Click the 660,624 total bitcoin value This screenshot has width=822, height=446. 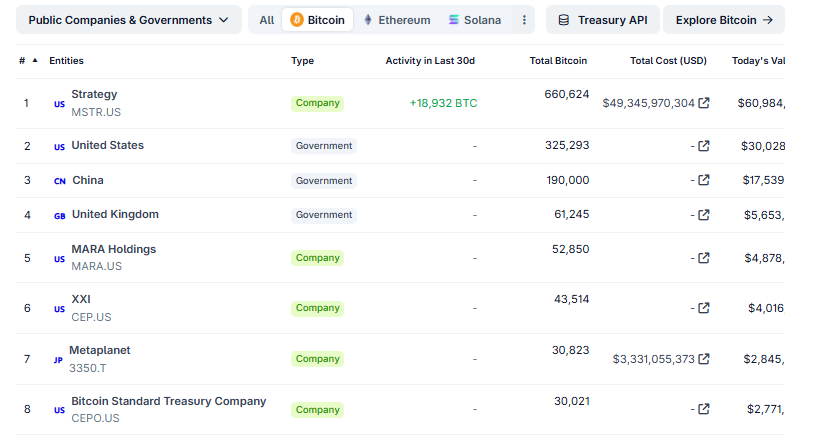point(567,94)
